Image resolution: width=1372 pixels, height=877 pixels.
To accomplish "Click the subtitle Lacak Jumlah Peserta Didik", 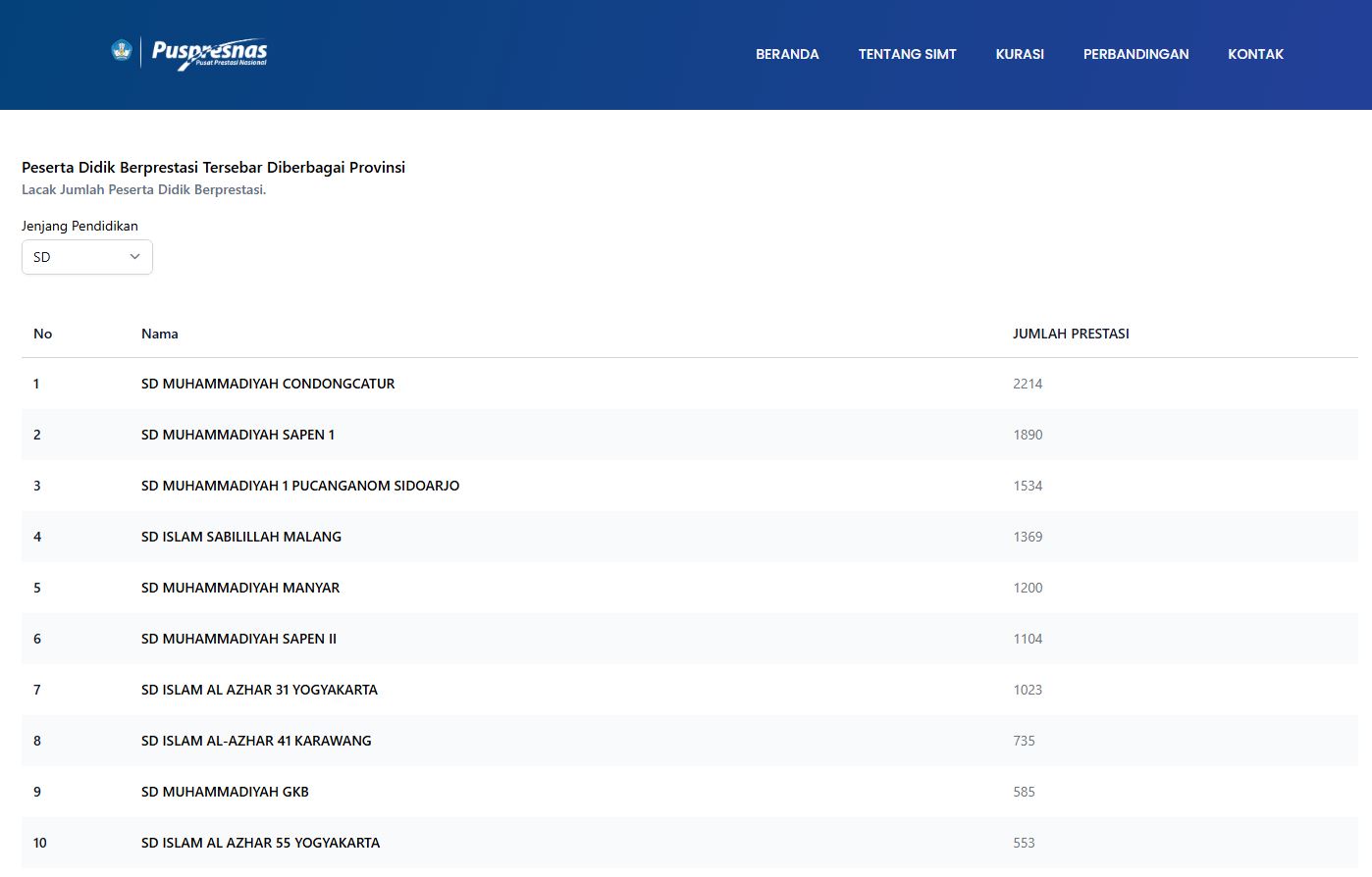I will pos(143,189).
